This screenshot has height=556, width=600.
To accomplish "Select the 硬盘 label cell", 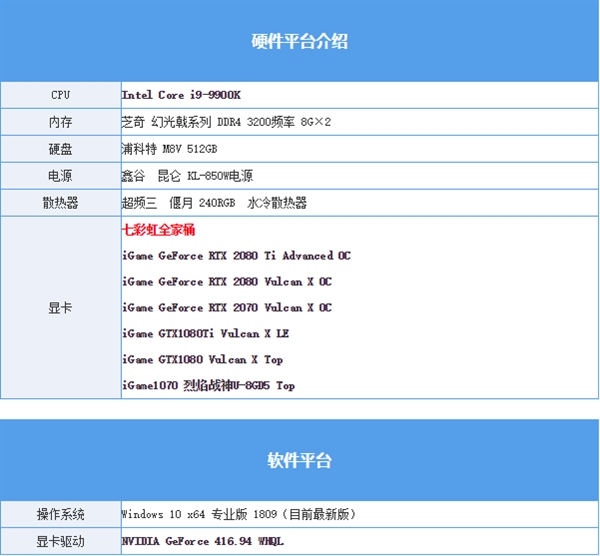I will (x=61, y=149).
